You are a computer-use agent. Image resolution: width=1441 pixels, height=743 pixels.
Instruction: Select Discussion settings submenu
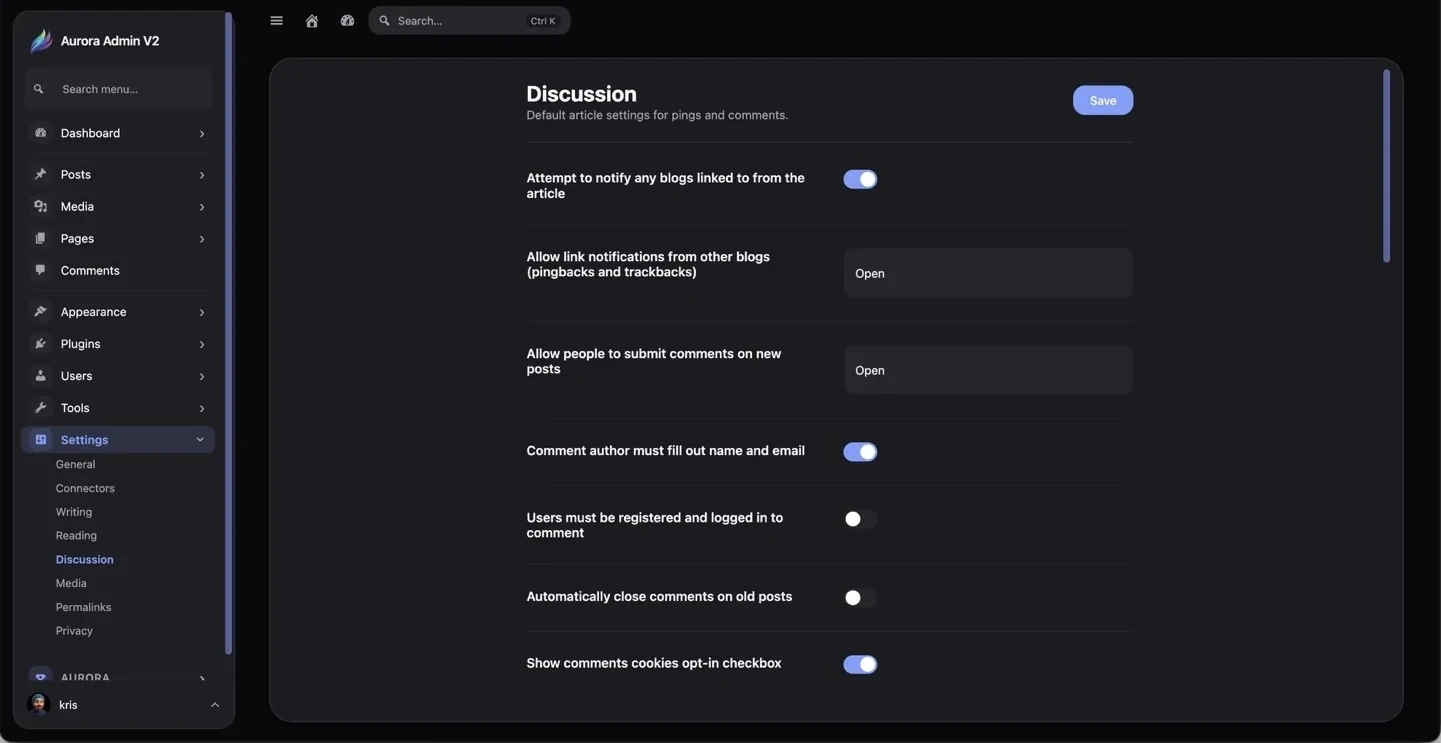[85, 560]
